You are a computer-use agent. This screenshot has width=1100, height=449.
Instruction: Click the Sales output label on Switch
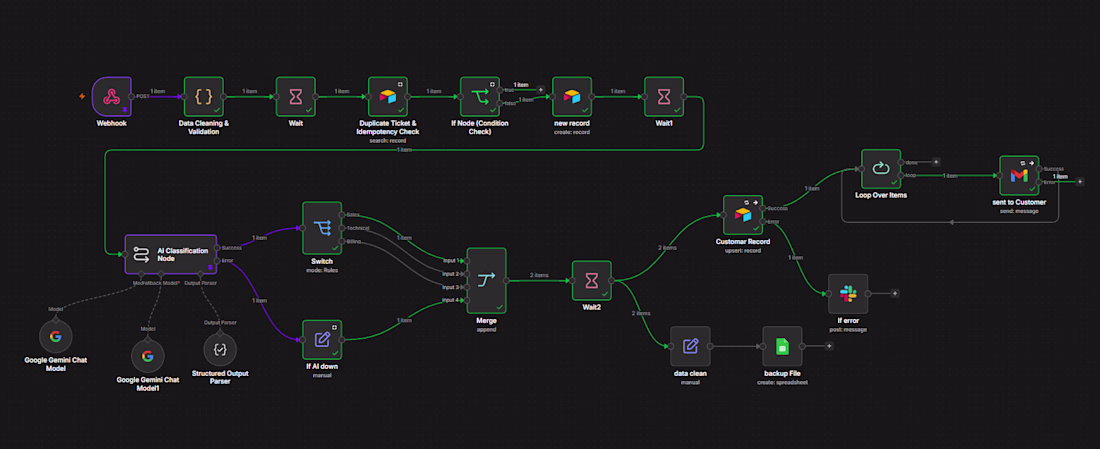[x=353, y=215]
